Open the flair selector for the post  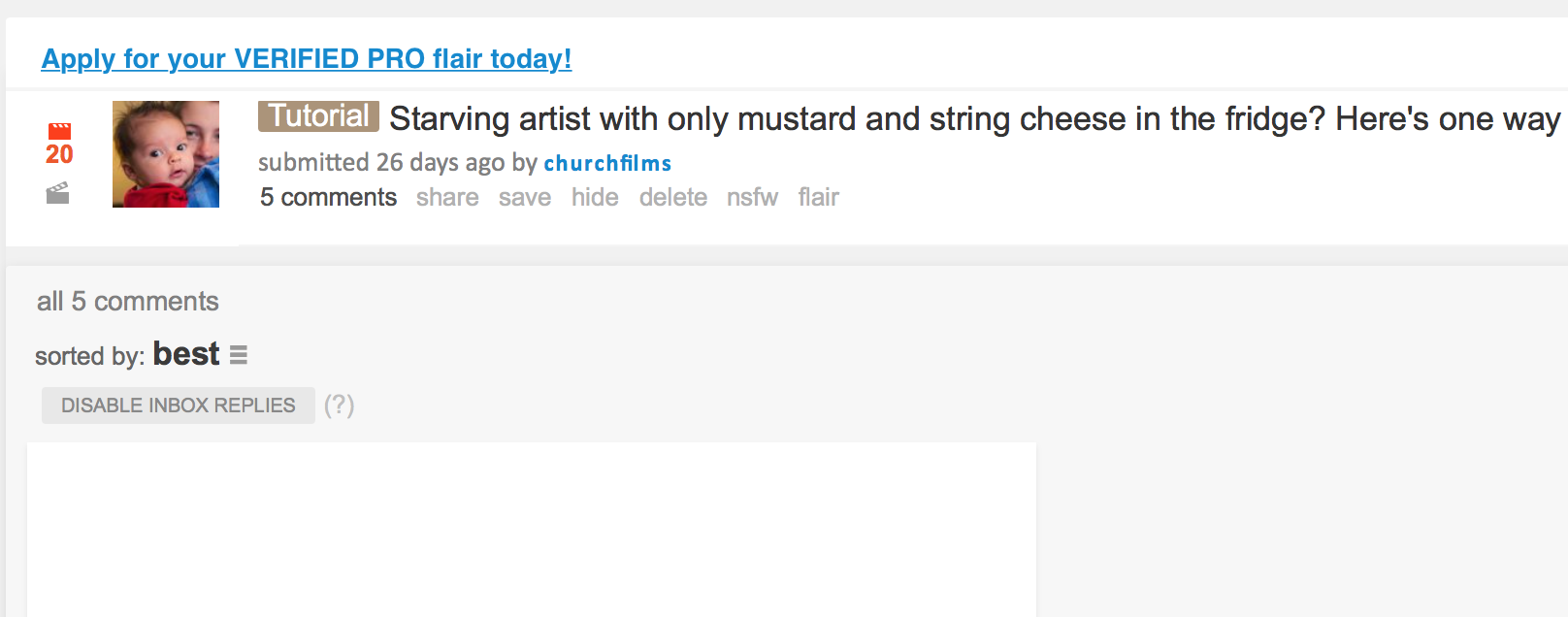point(819,197)
